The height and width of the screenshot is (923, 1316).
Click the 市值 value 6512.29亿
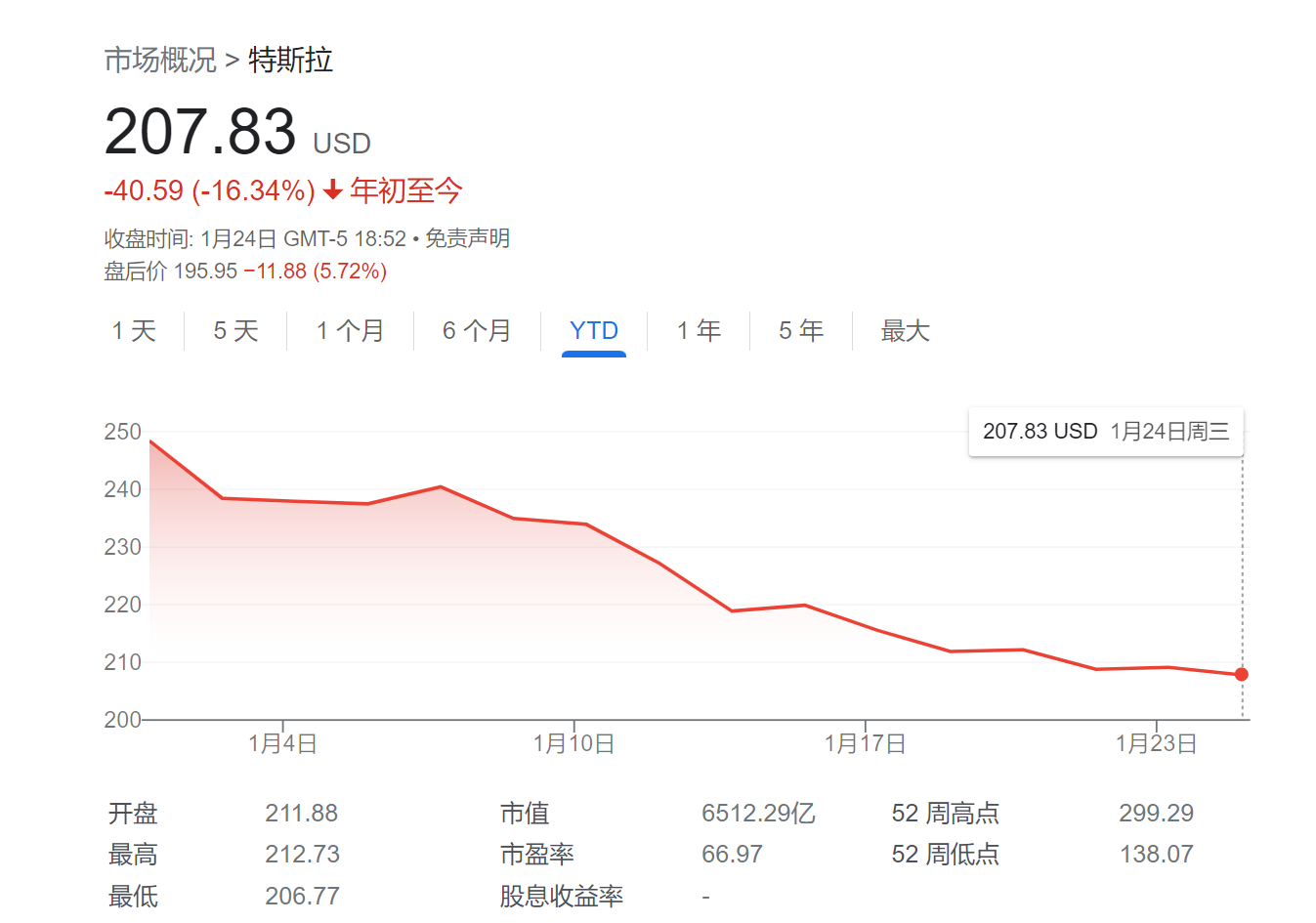point(758,813)
